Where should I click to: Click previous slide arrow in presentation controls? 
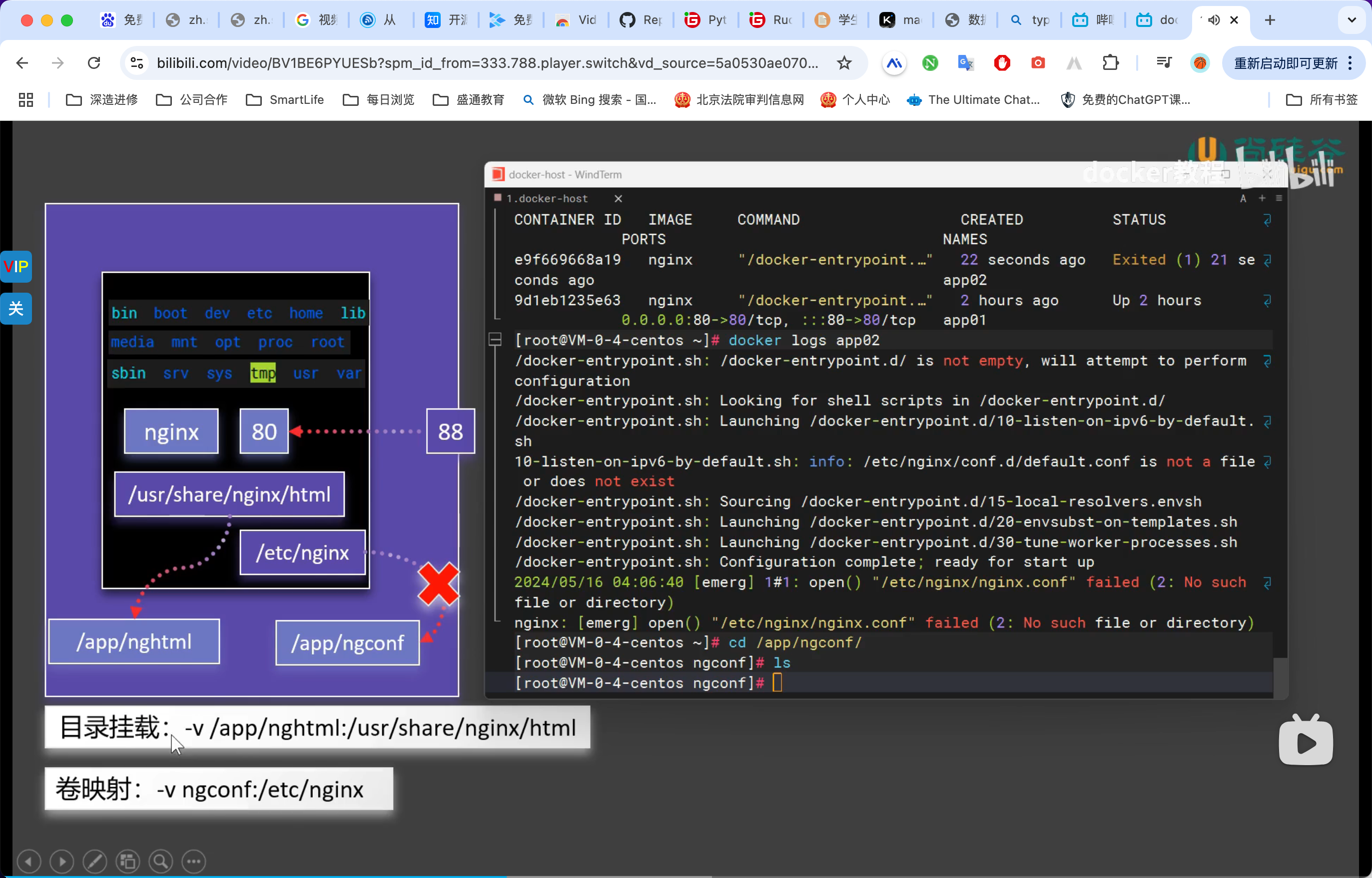click(x=28, y=861)
